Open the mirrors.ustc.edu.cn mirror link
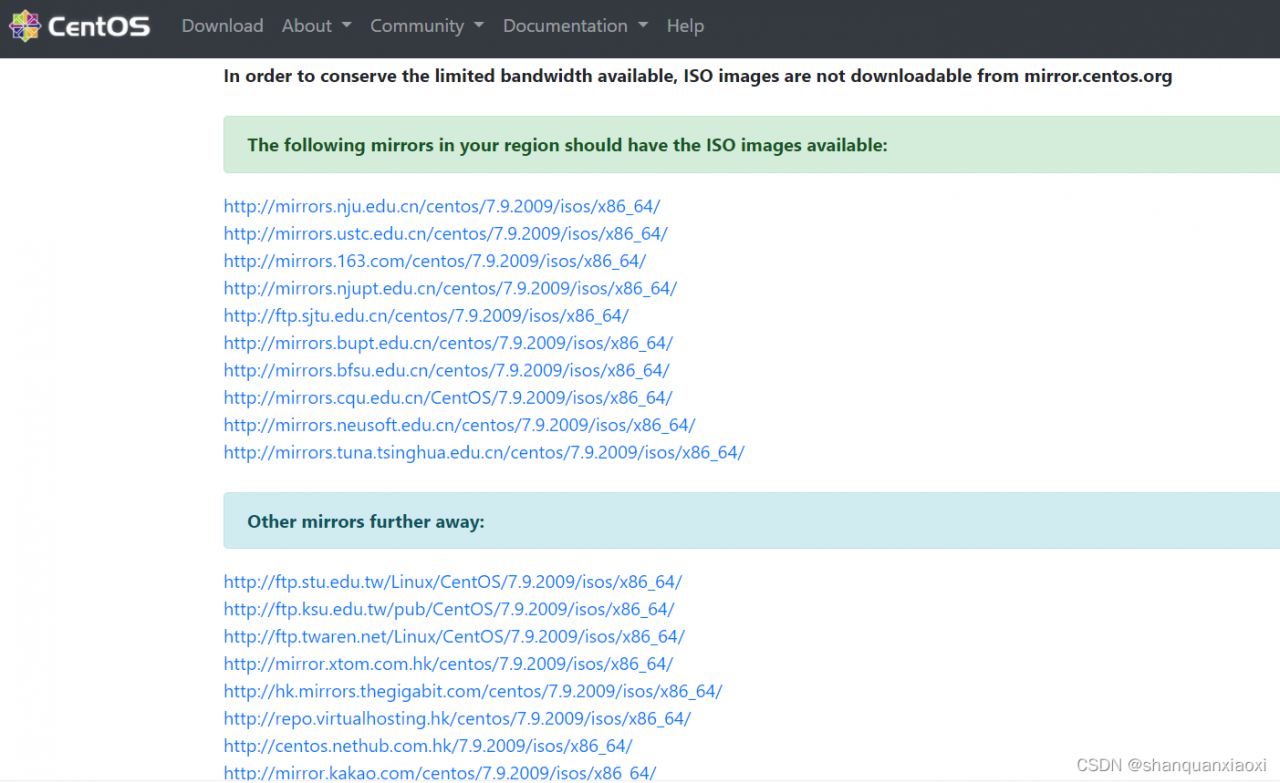 446,234
